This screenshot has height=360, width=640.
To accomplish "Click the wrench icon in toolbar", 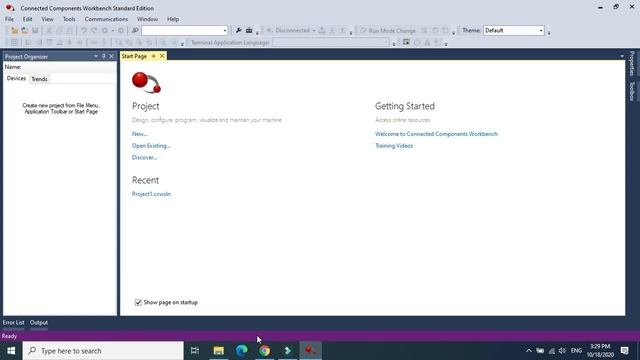I will coord(238,31).
